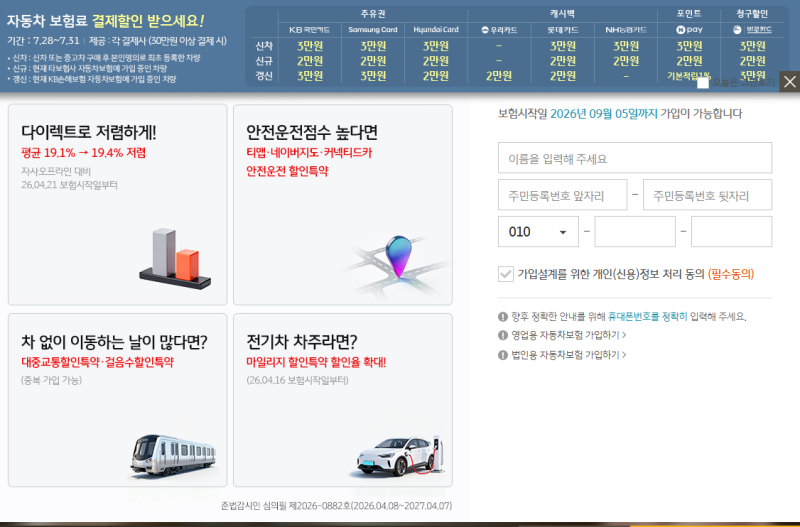This screenshot has width=800, height=527.
Task: Click the KB국민카드 logo in table header
Action: [x=310, y=30]
